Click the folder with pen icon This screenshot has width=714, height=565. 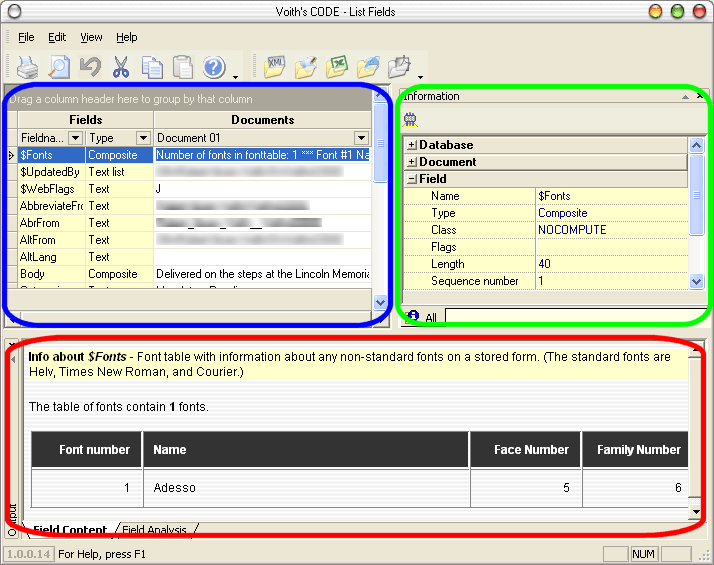[x=306, y=67]
